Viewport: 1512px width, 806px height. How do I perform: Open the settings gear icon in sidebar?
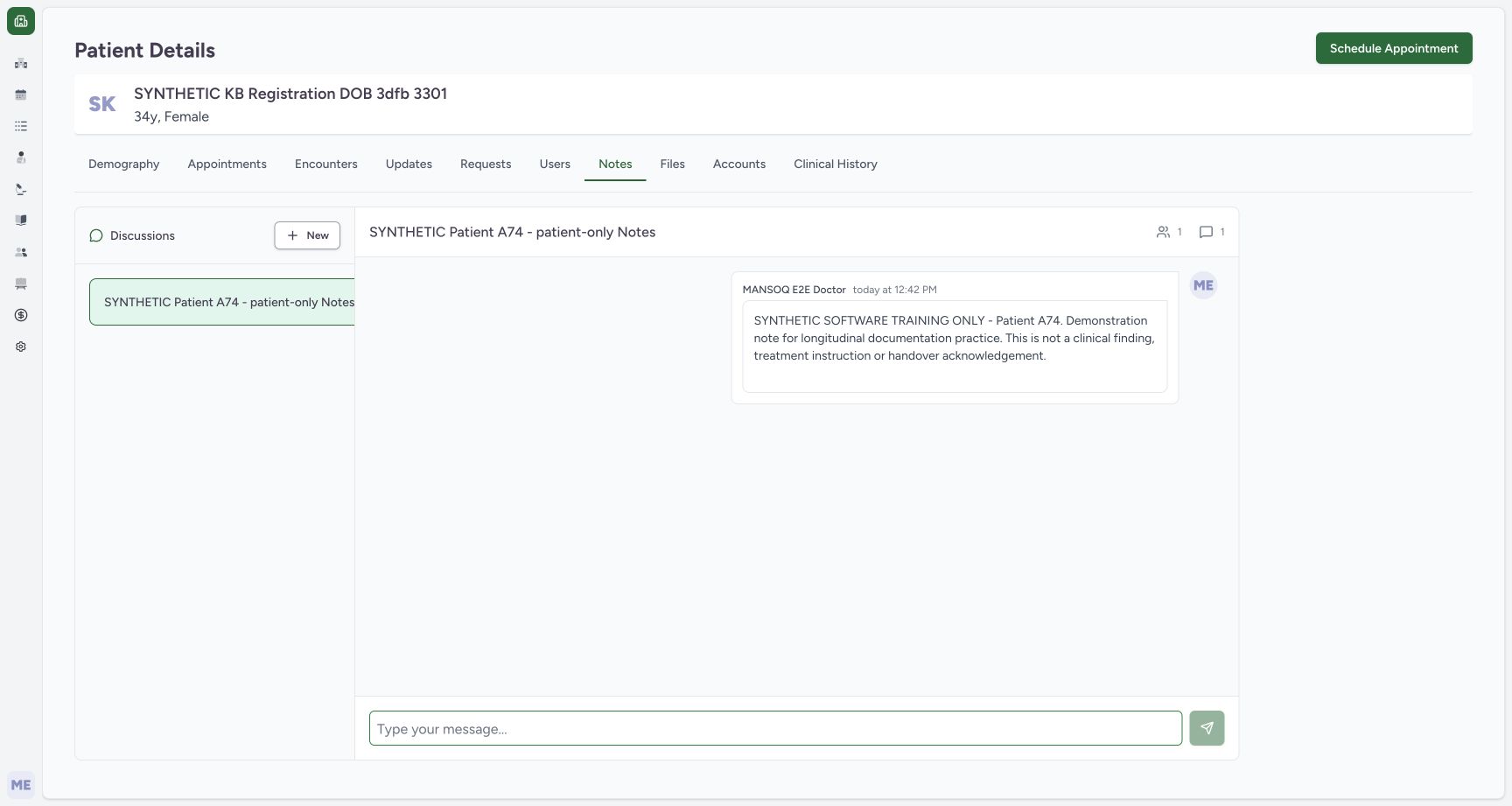[x=21, y=347]
